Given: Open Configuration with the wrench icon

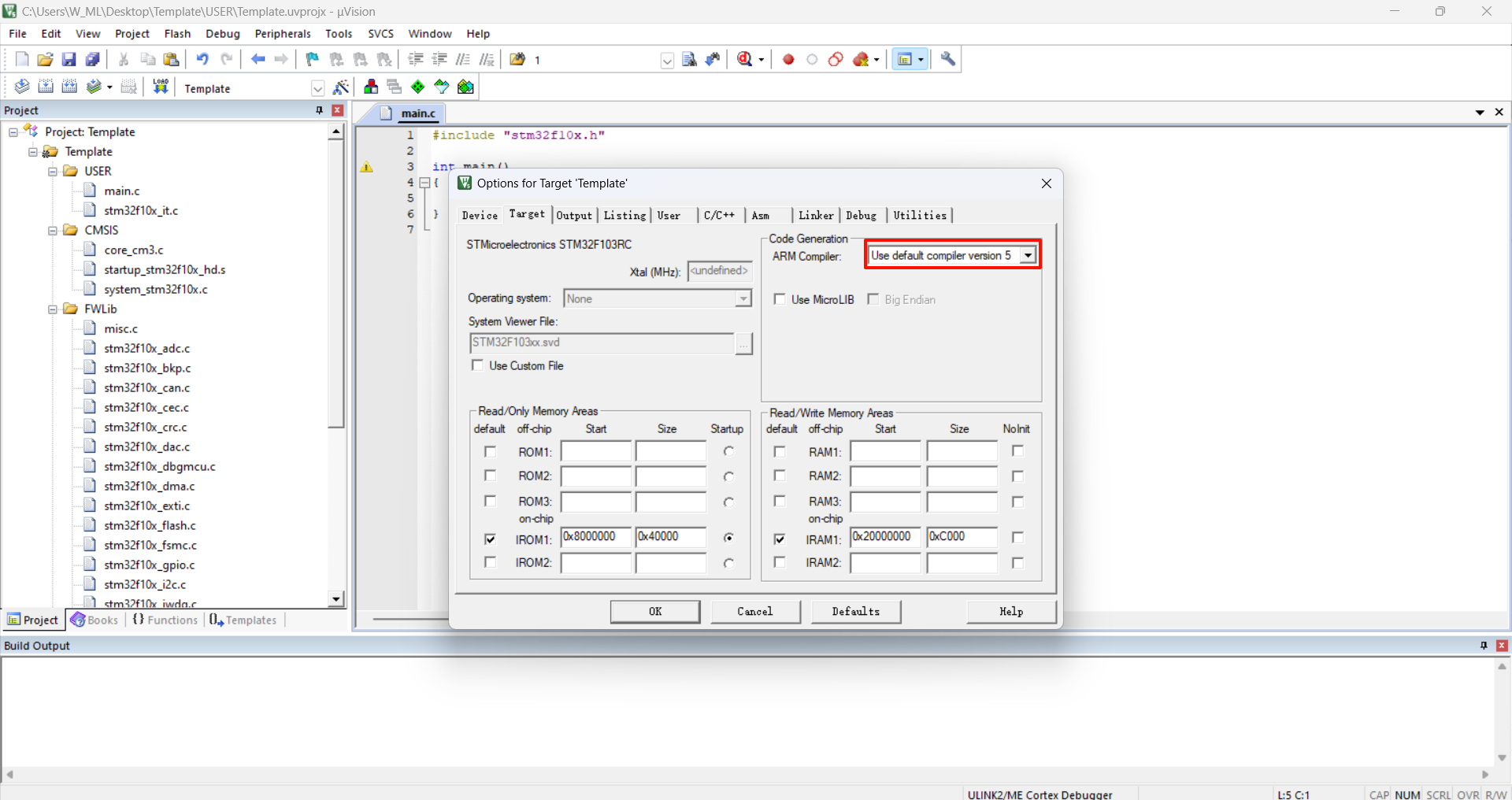Looking at the screenshot, I should pos(948,59).
